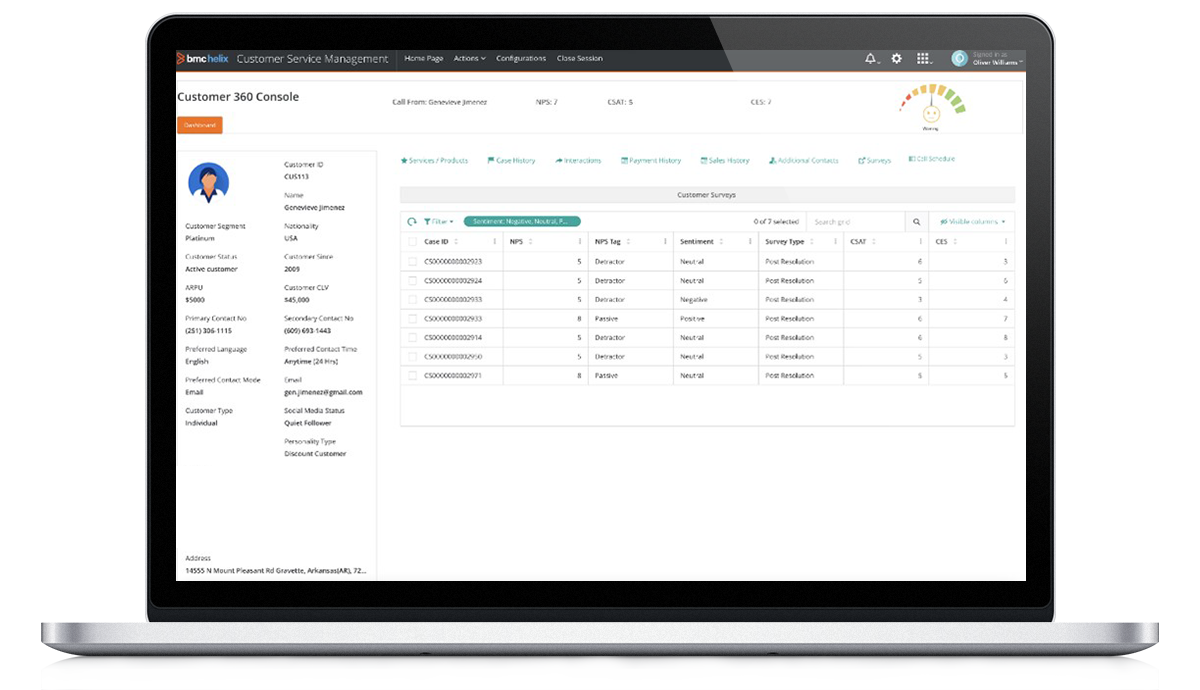
Task: Expand the Visible columns dropdown
Action: [972, 222]
